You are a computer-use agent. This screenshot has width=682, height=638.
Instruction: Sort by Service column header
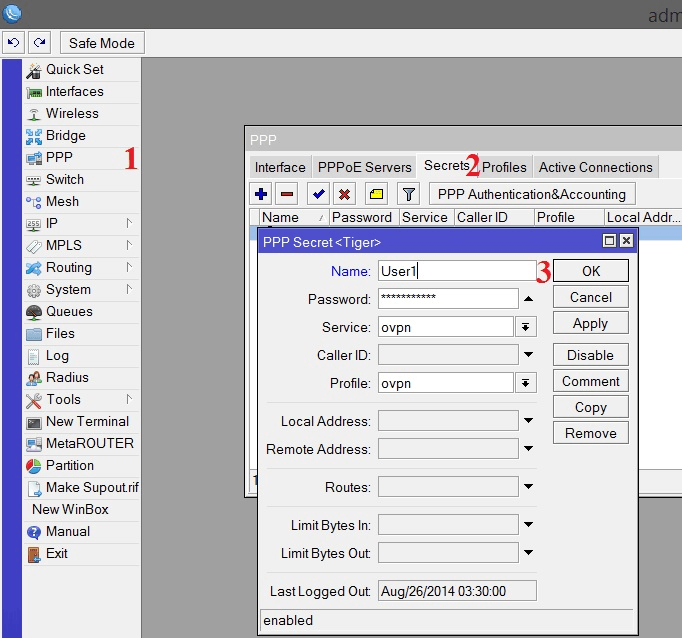point(427,217)
